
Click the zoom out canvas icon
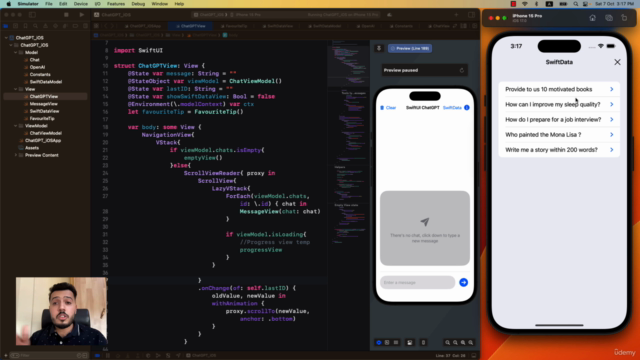(x=447, y=342)
